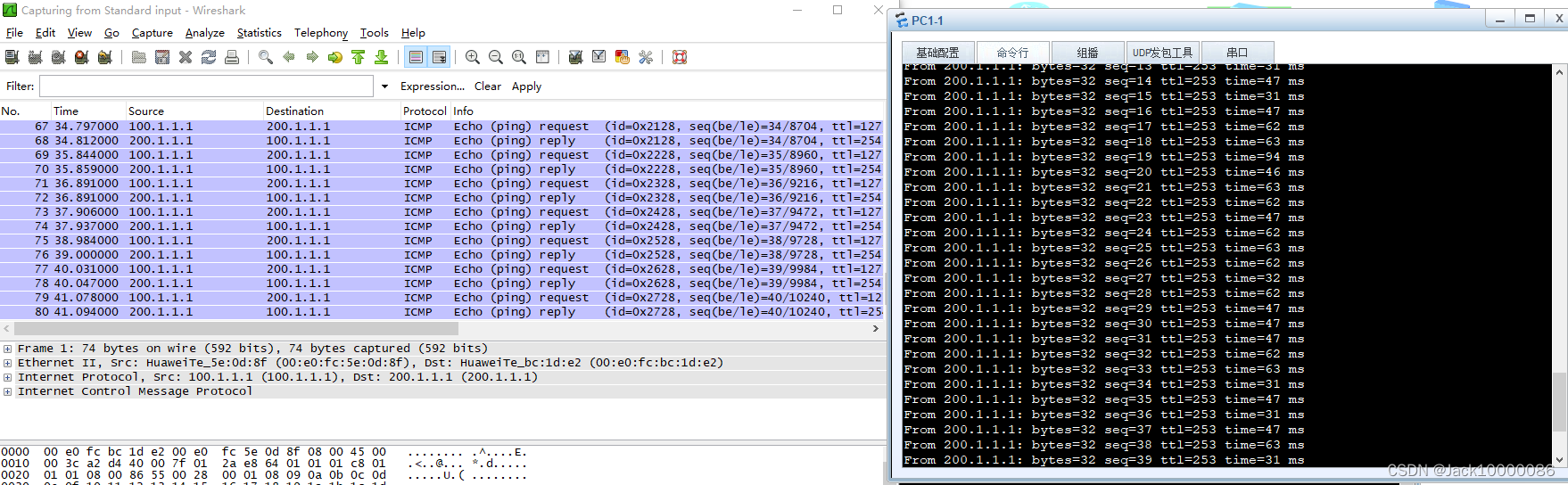Save the capture file icon
Viewport: 1568px width, 485px height.
point(162,57)
